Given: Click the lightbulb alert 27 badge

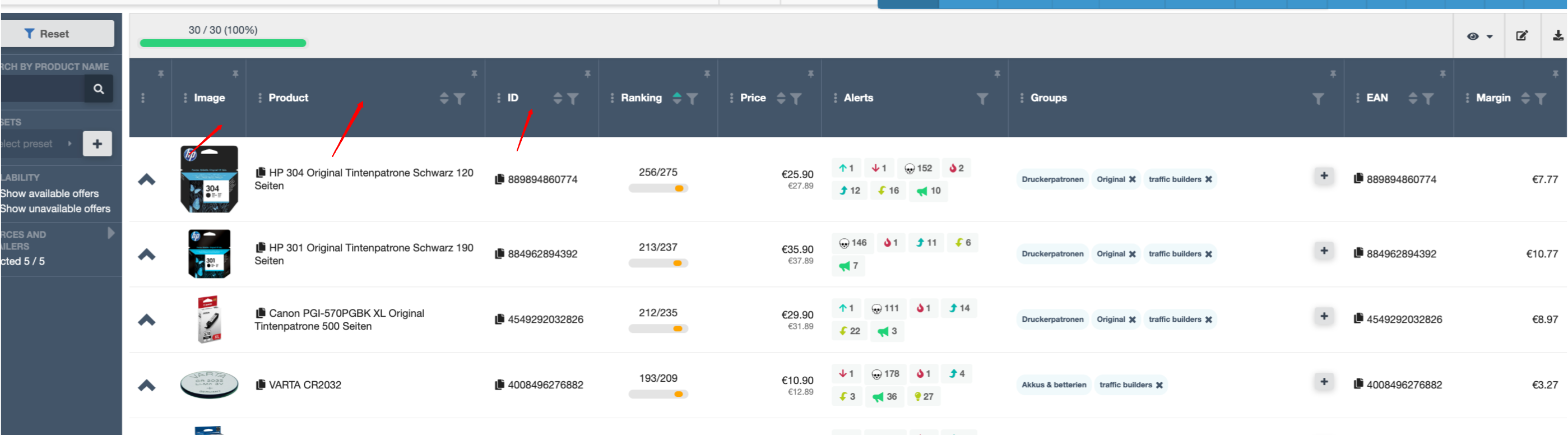Looking at the screenshot, I should pos(924,397).
